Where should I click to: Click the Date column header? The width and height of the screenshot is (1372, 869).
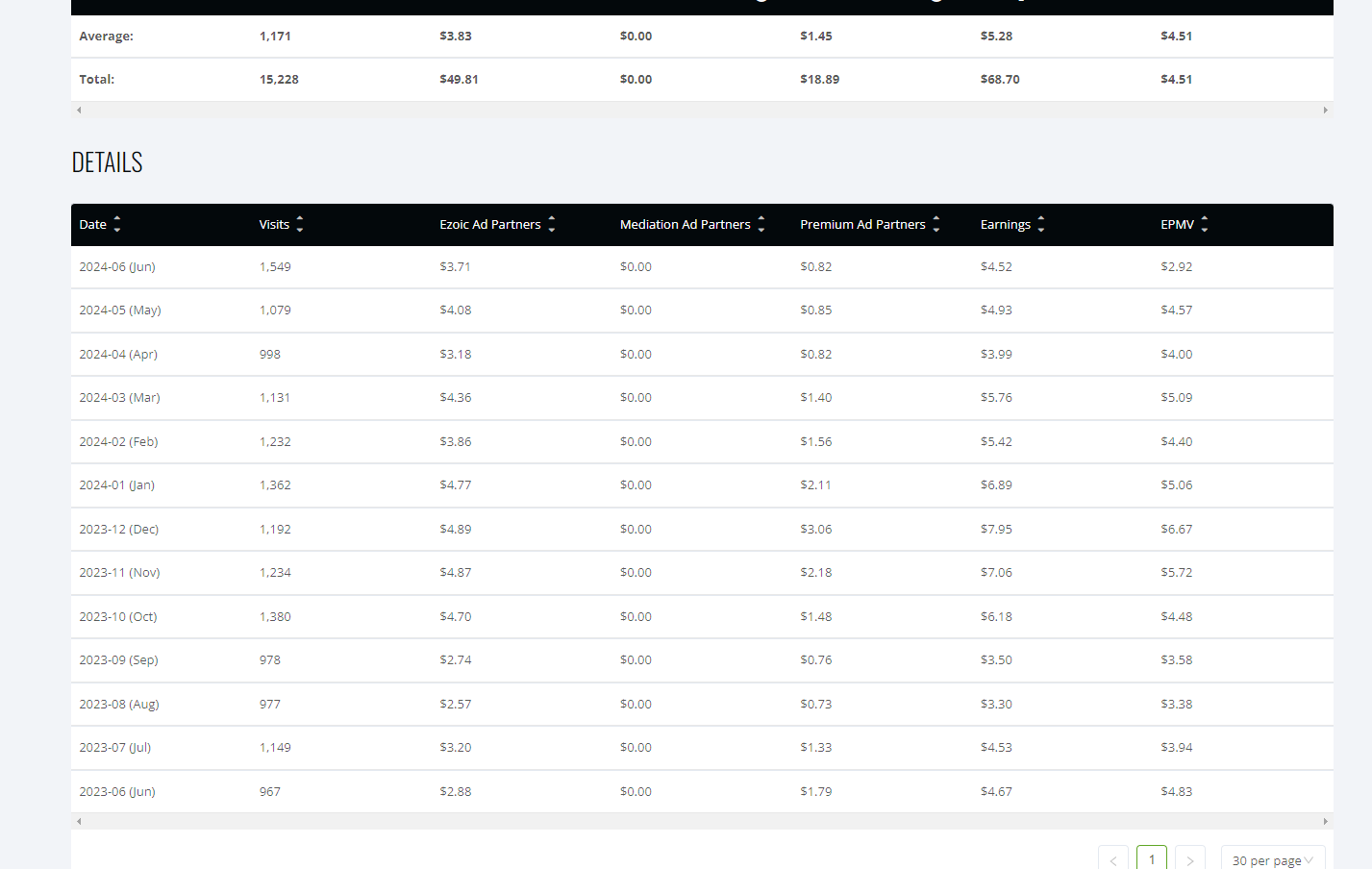click(93, 225)
